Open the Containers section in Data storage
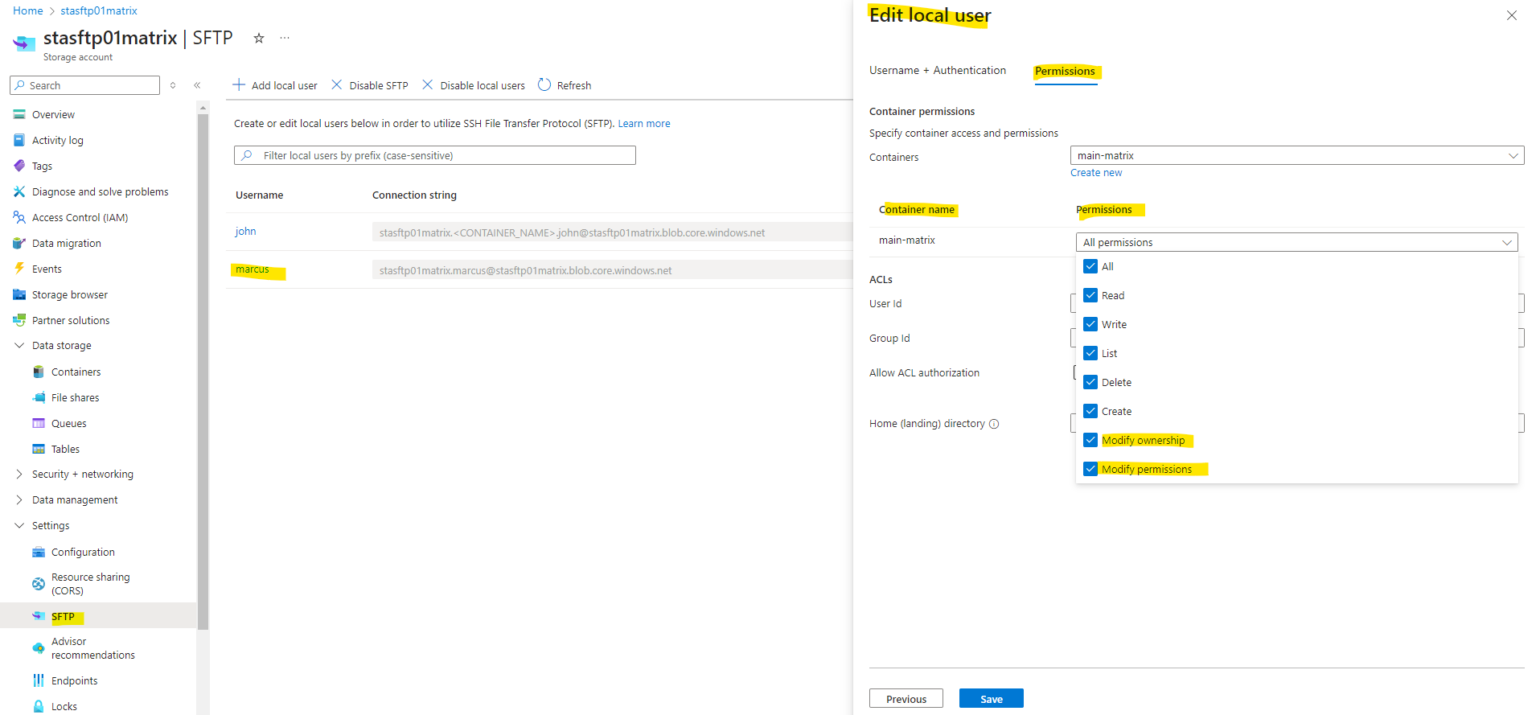This screenshot has height=715, width=1536. 77,371
